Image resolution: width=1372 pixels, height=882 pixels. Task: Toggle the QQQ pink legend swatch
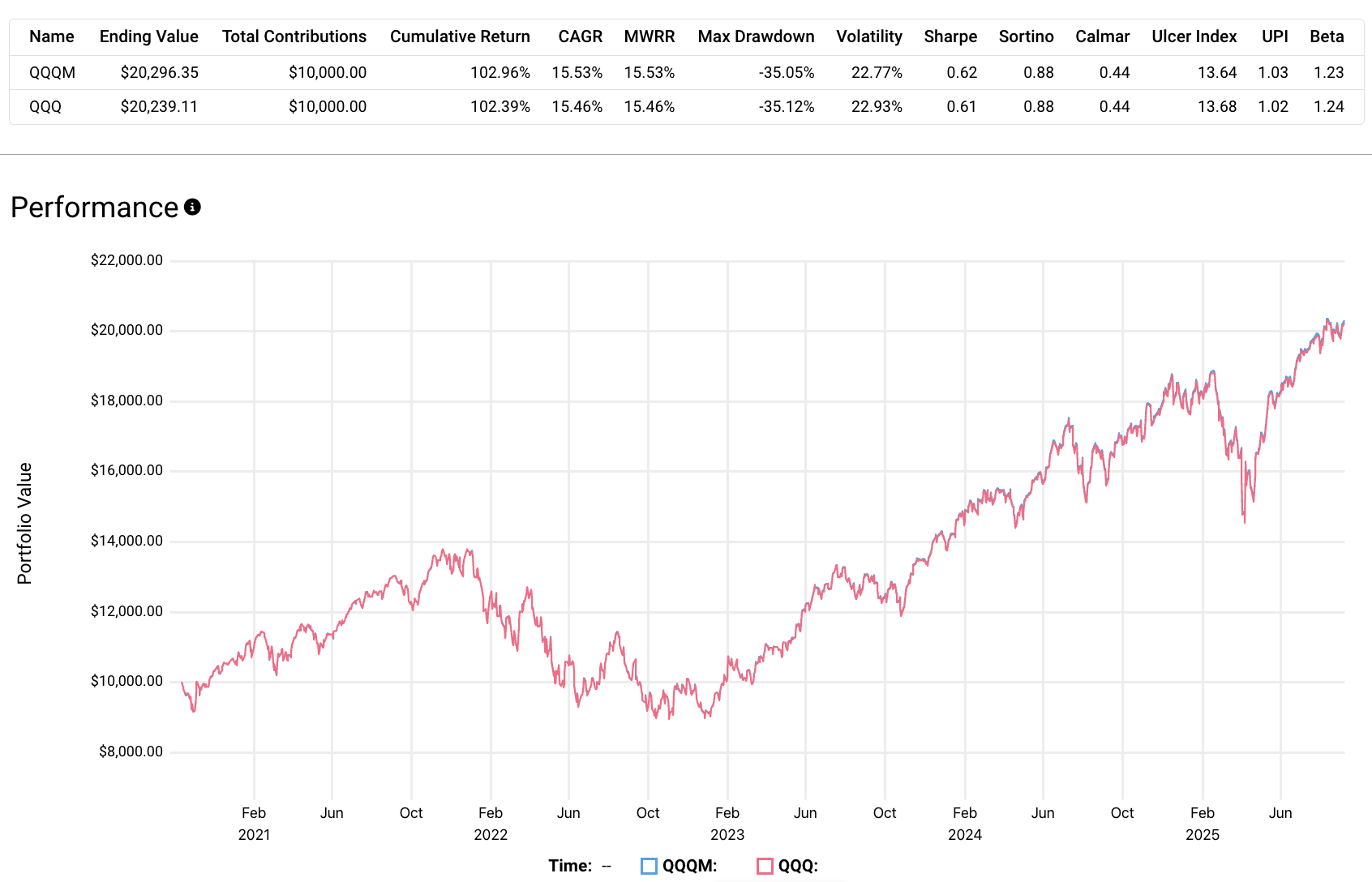point(765,866)
